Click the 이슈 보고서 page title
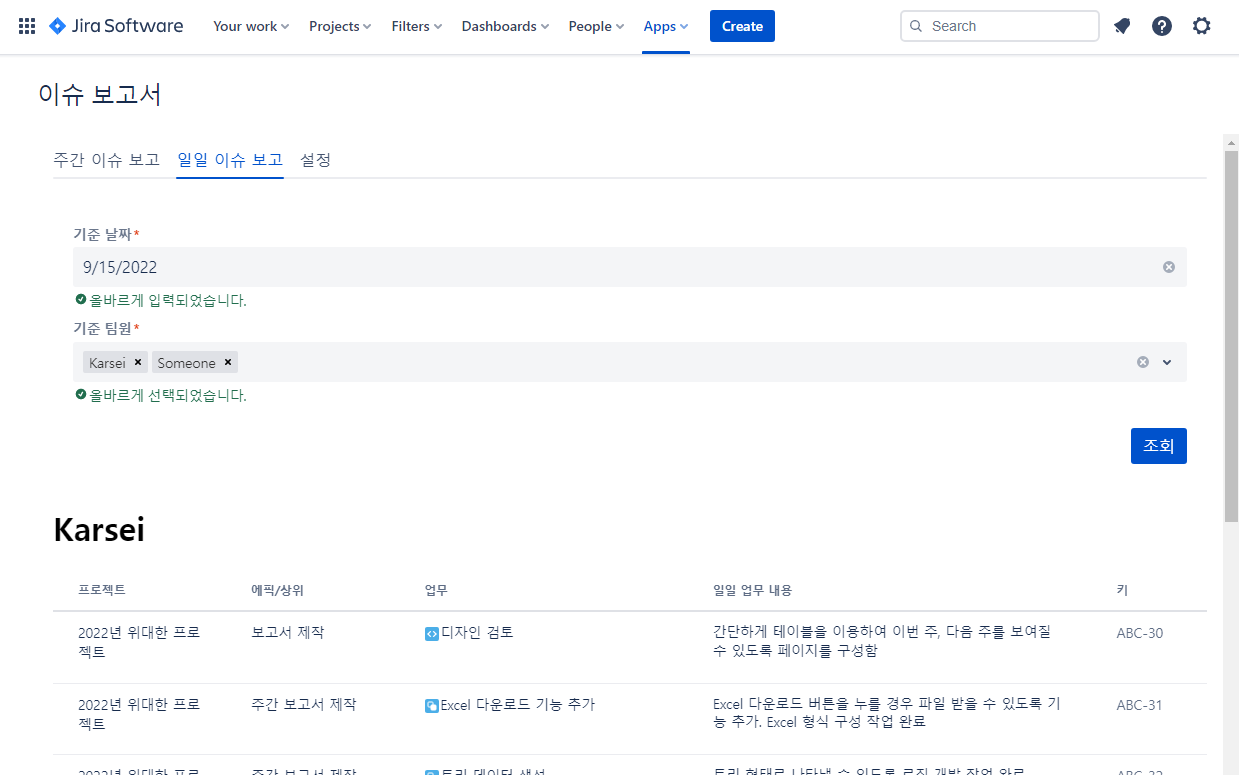 click(x=100, y=95)
